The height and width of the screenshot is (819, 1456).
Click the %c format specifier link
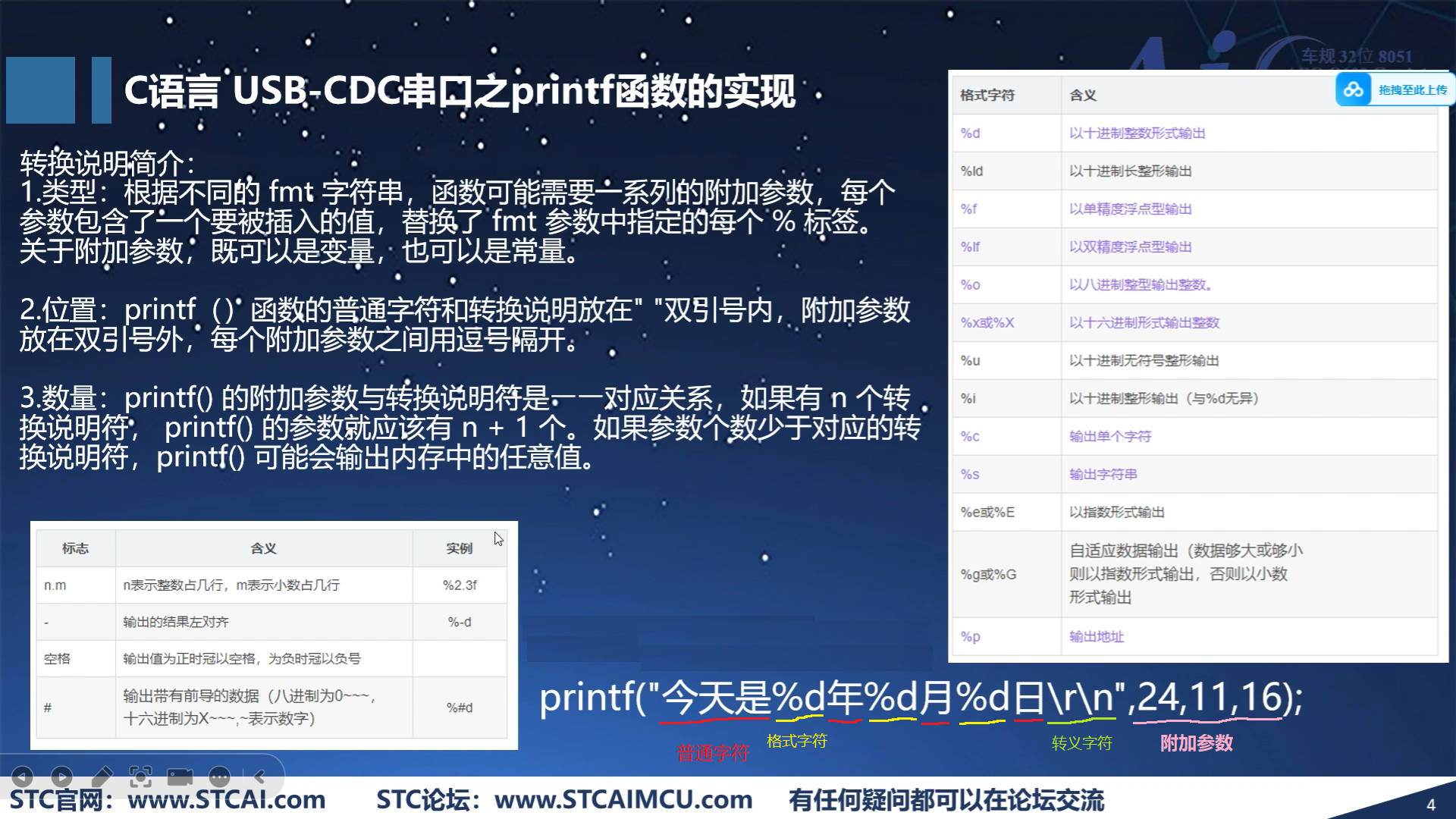[x=970, y=437]
